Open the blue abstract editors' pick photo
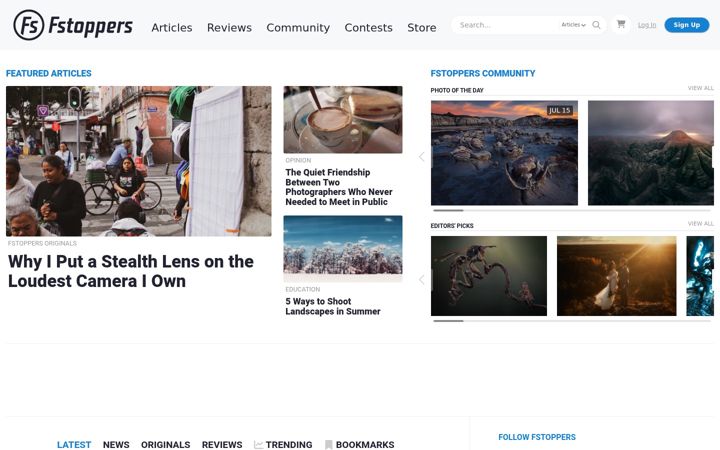 pos(700,276)
